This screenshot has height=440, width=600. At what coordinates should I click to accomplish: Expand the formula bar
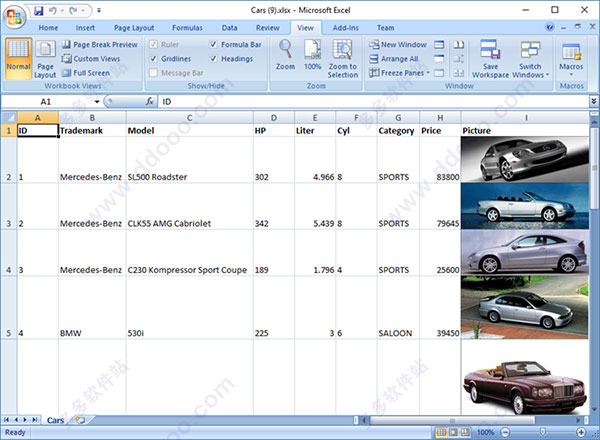point(593,101)
